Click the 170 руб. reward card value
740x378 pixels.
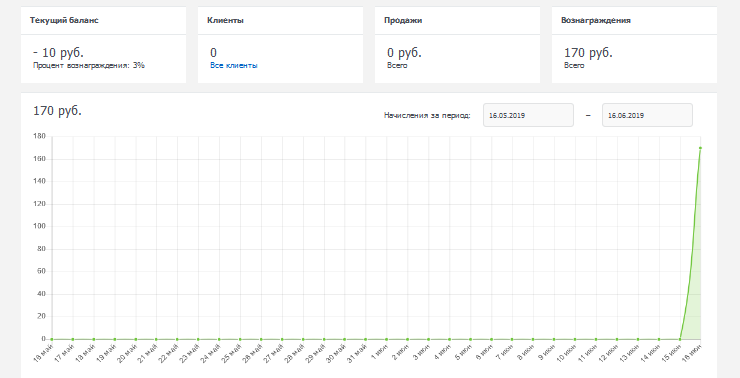(588, 52)
